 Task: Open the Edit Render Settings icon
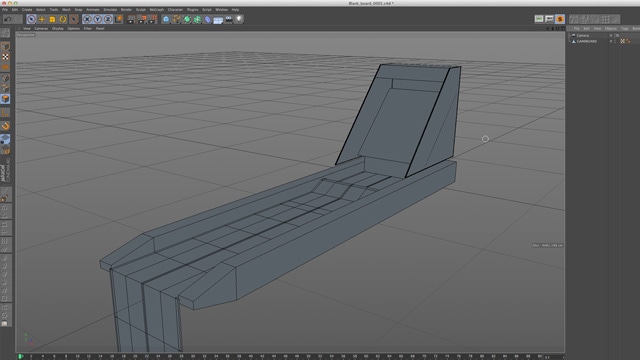(x=153, y=19)
